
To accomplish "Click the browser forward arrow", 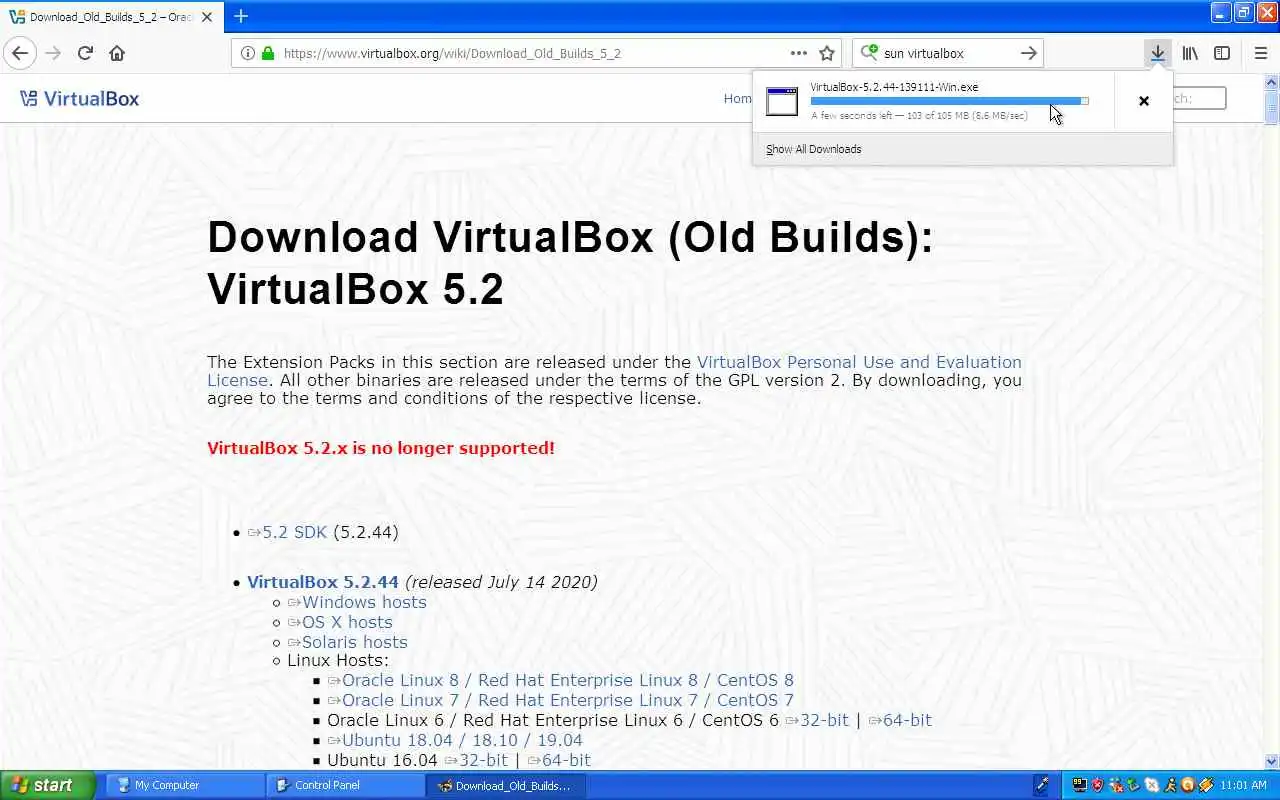I will coord(52,53).
